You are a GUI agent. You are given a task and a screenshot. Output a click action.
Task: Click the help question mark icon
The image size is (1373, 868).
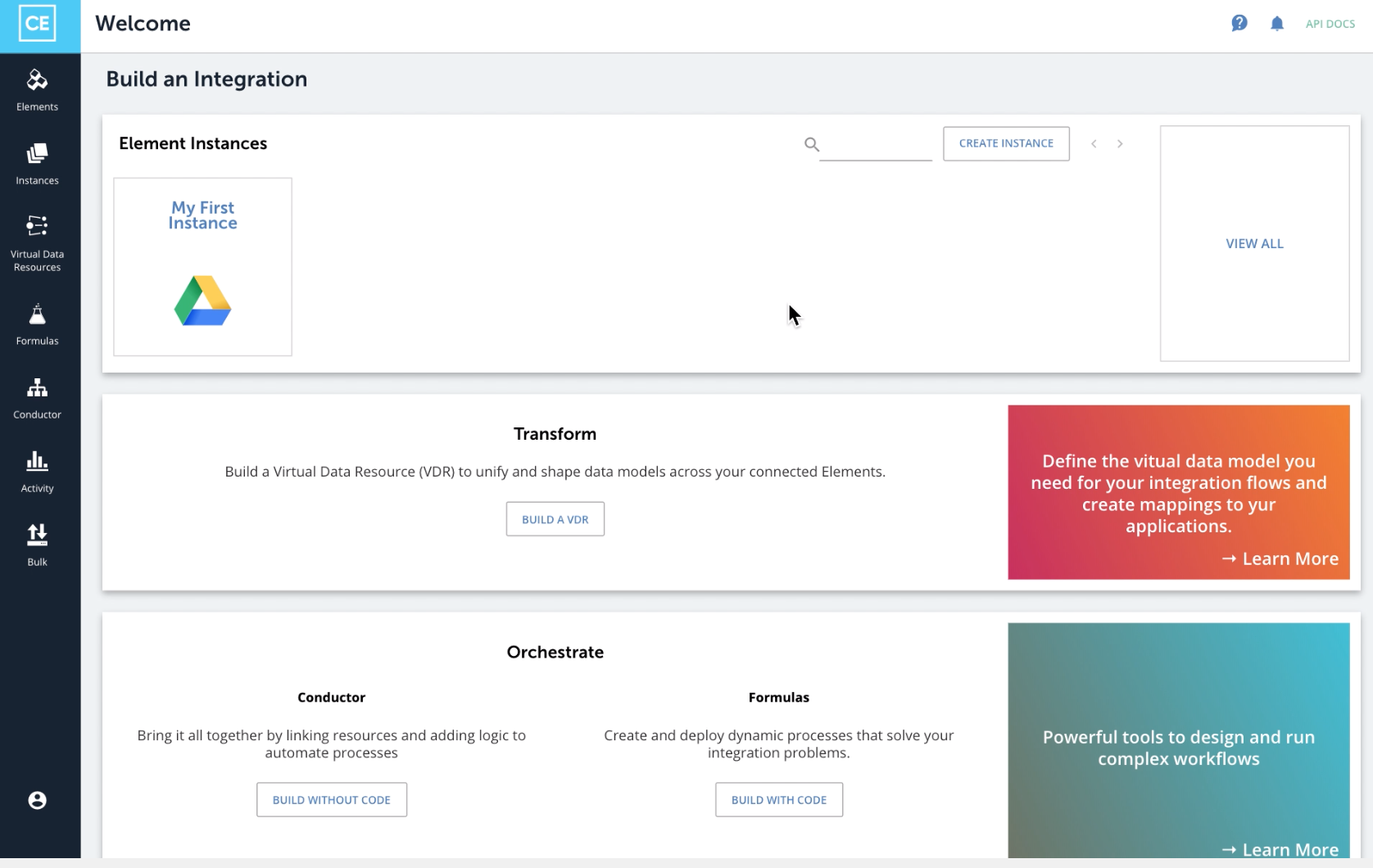(1239, 24)
